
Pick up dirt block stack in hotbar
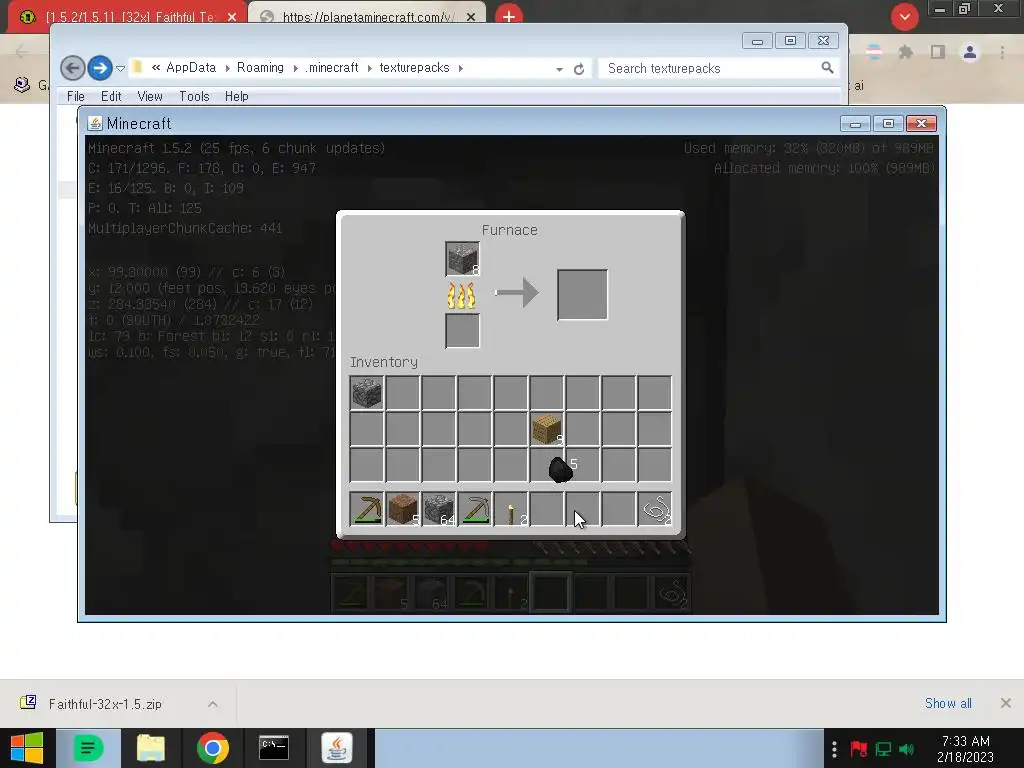[x=402, y=509]
